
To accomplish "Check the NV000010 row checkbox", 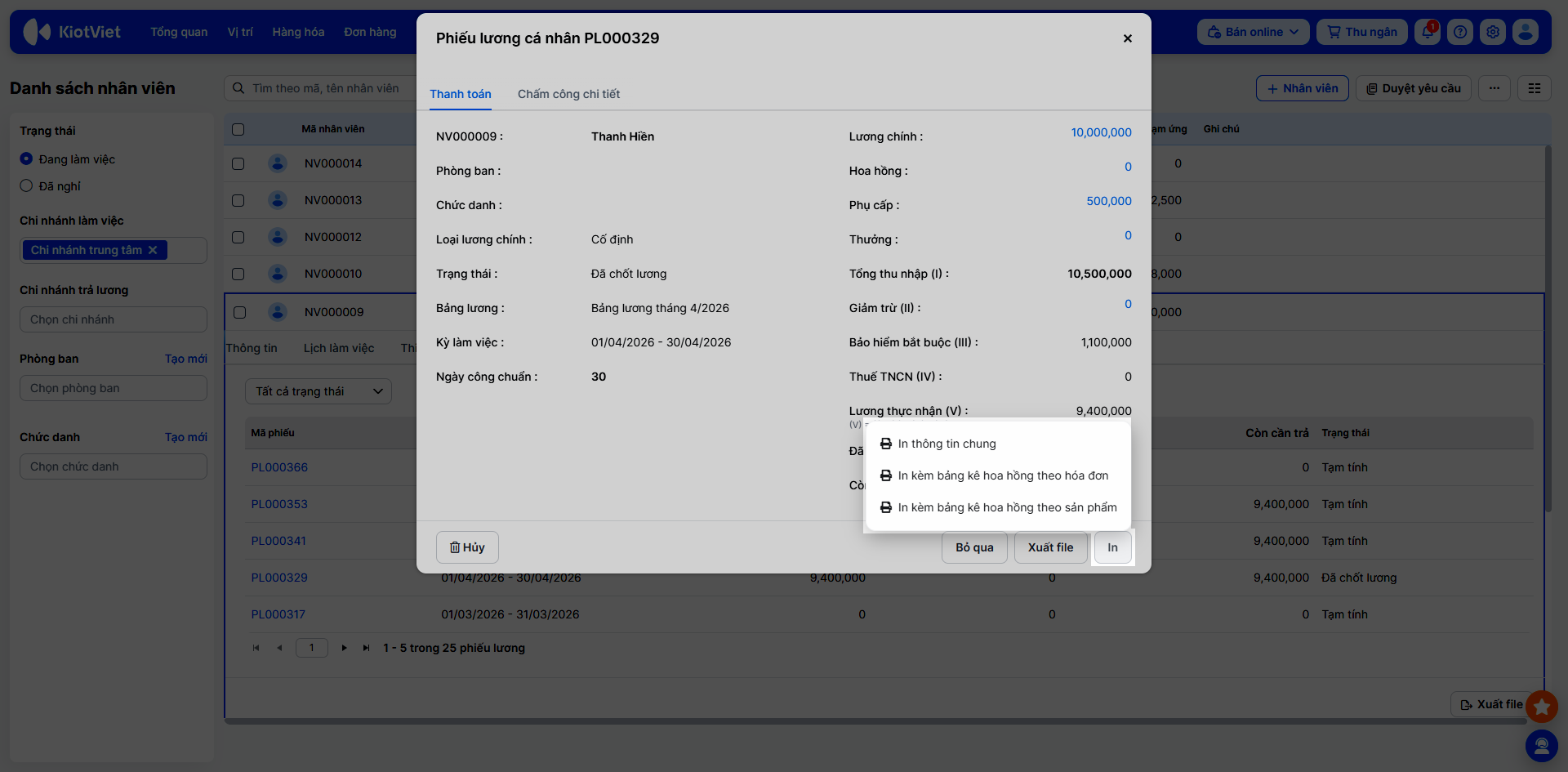I will (x=238, y=274).
